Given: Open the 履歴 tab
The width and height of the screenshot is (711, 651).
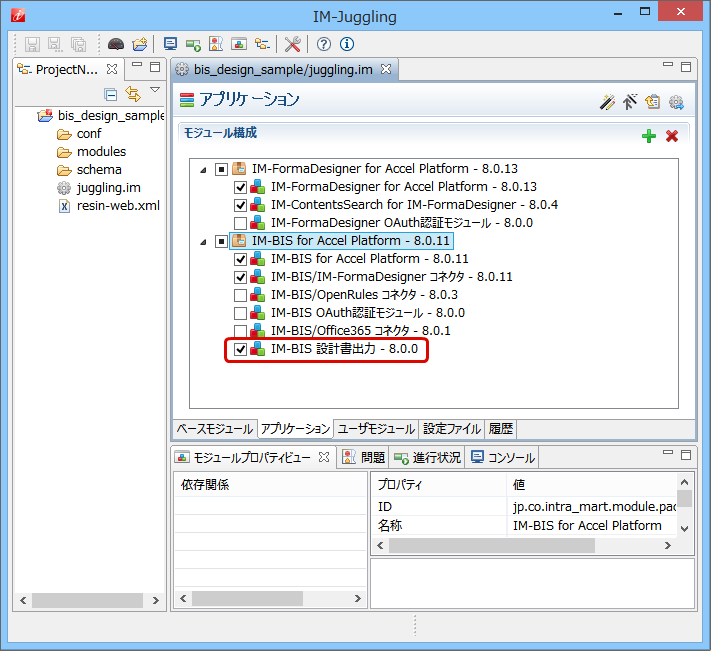Looking at the screenshot, I should (x=501, y=429).
